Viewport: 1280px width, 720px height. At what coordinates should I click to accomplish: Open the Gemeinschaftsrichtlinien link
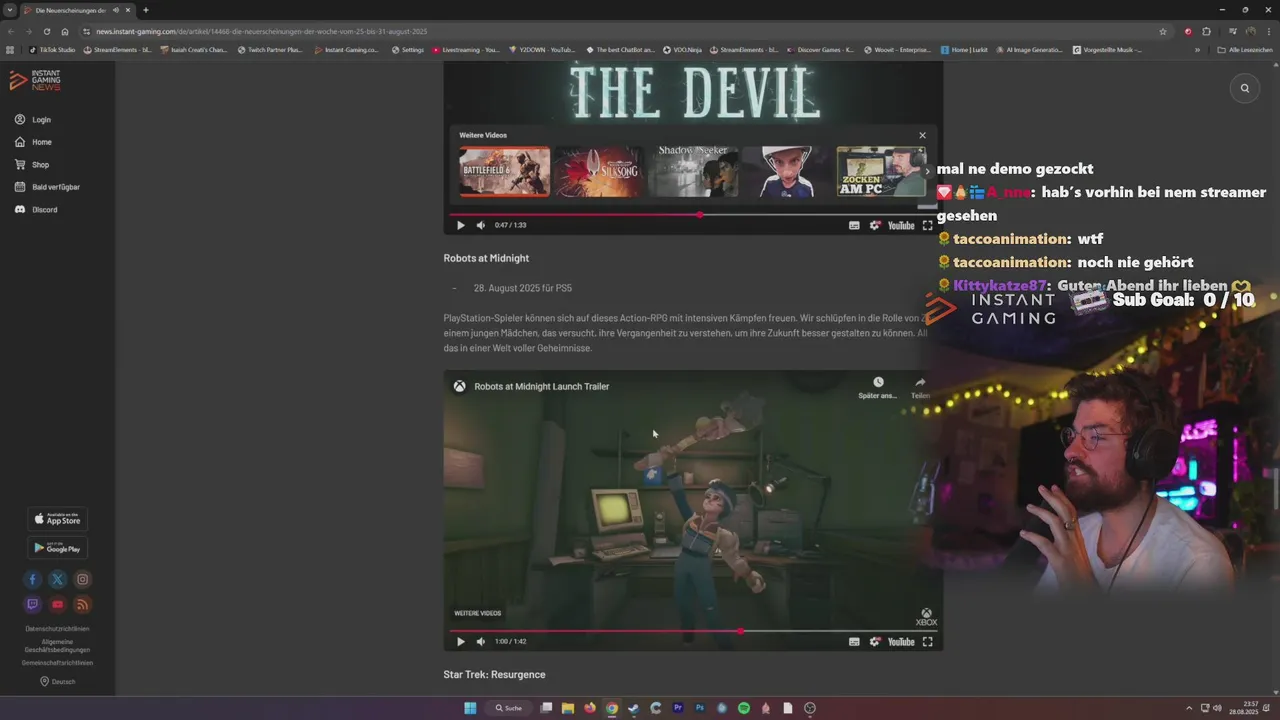pos(57,663)
